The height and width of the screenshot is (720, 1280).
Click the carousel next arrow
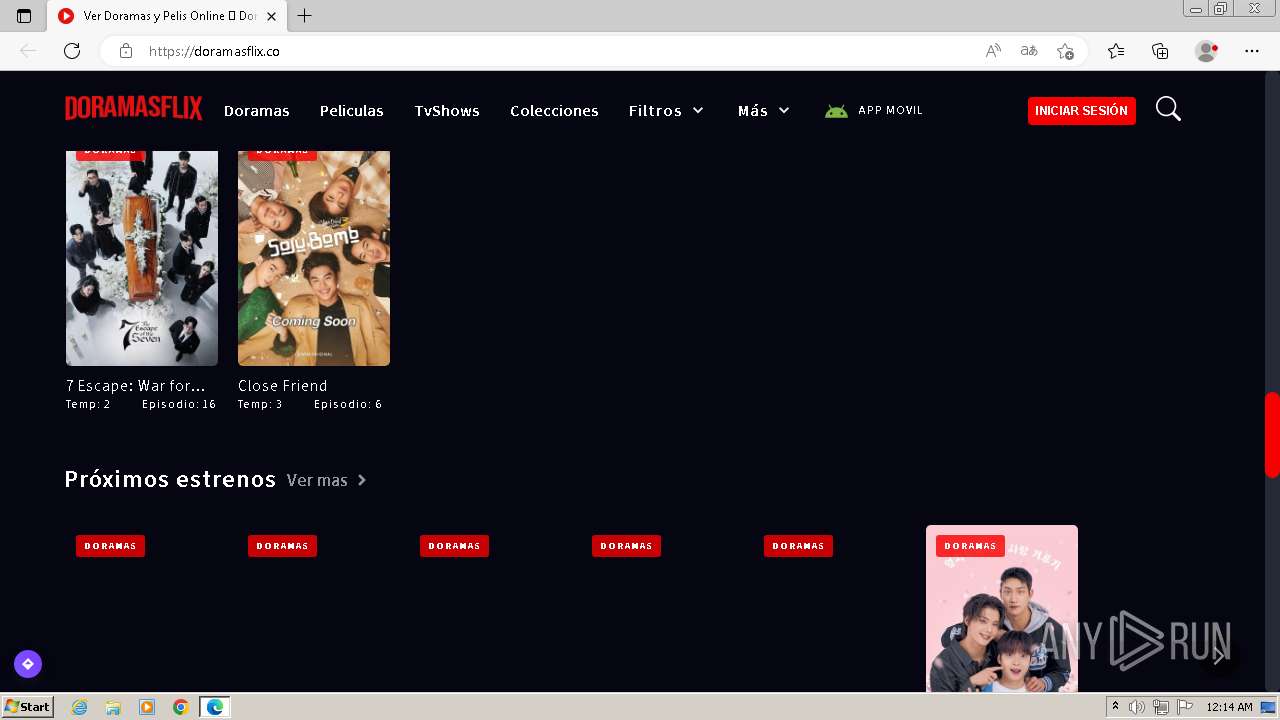pyautogui.click(x=1218, y=656)
